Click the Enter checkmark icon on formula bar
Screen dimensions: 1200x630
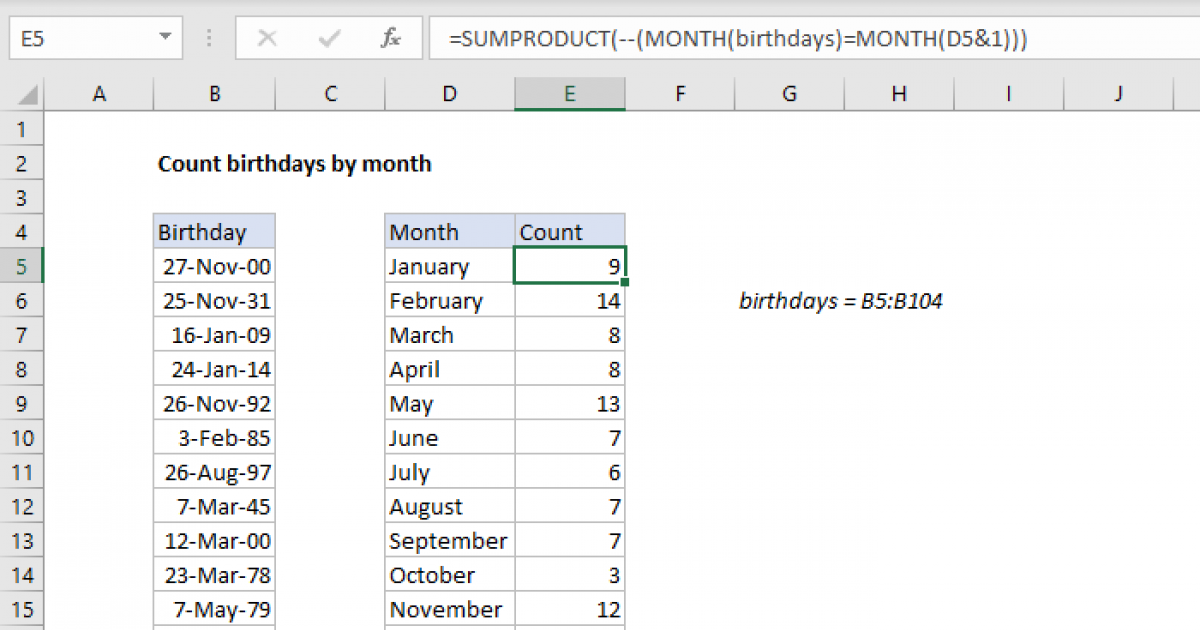[x=328, y=38]
